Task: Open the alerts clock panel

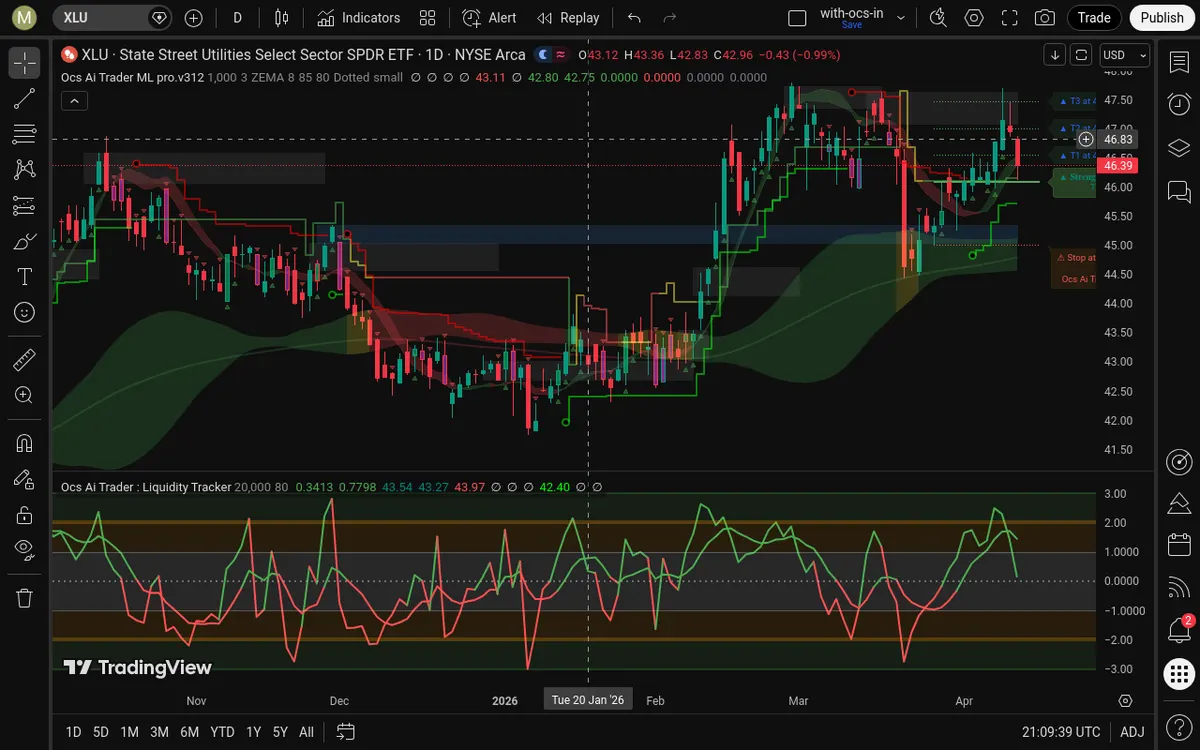Action: coord(1179,104)
